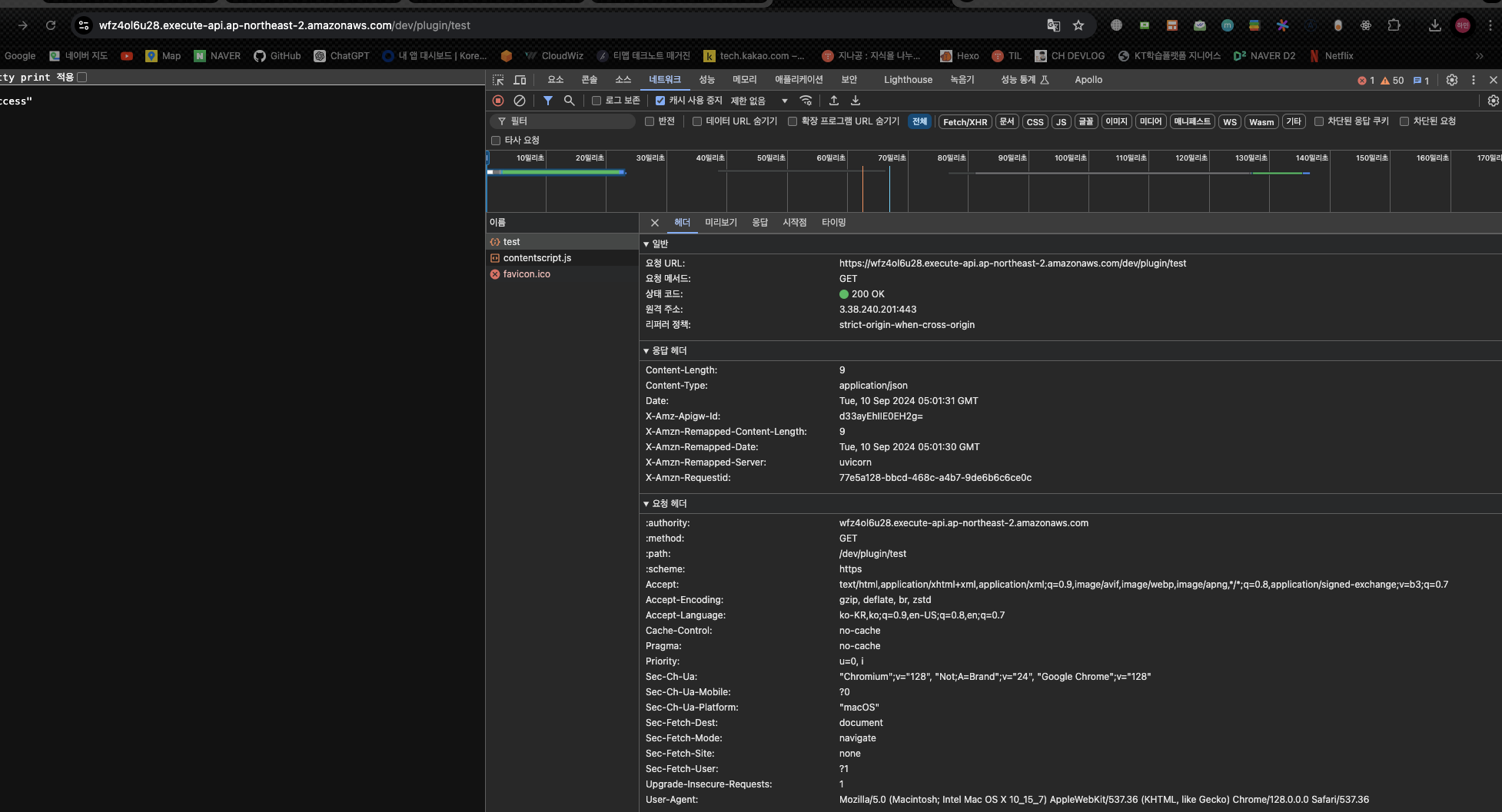Clear the network log with the clear icon
Image resolution: width=1502 pixels, height=812 pixels.
pyautogui.click(x=520, y=101)
